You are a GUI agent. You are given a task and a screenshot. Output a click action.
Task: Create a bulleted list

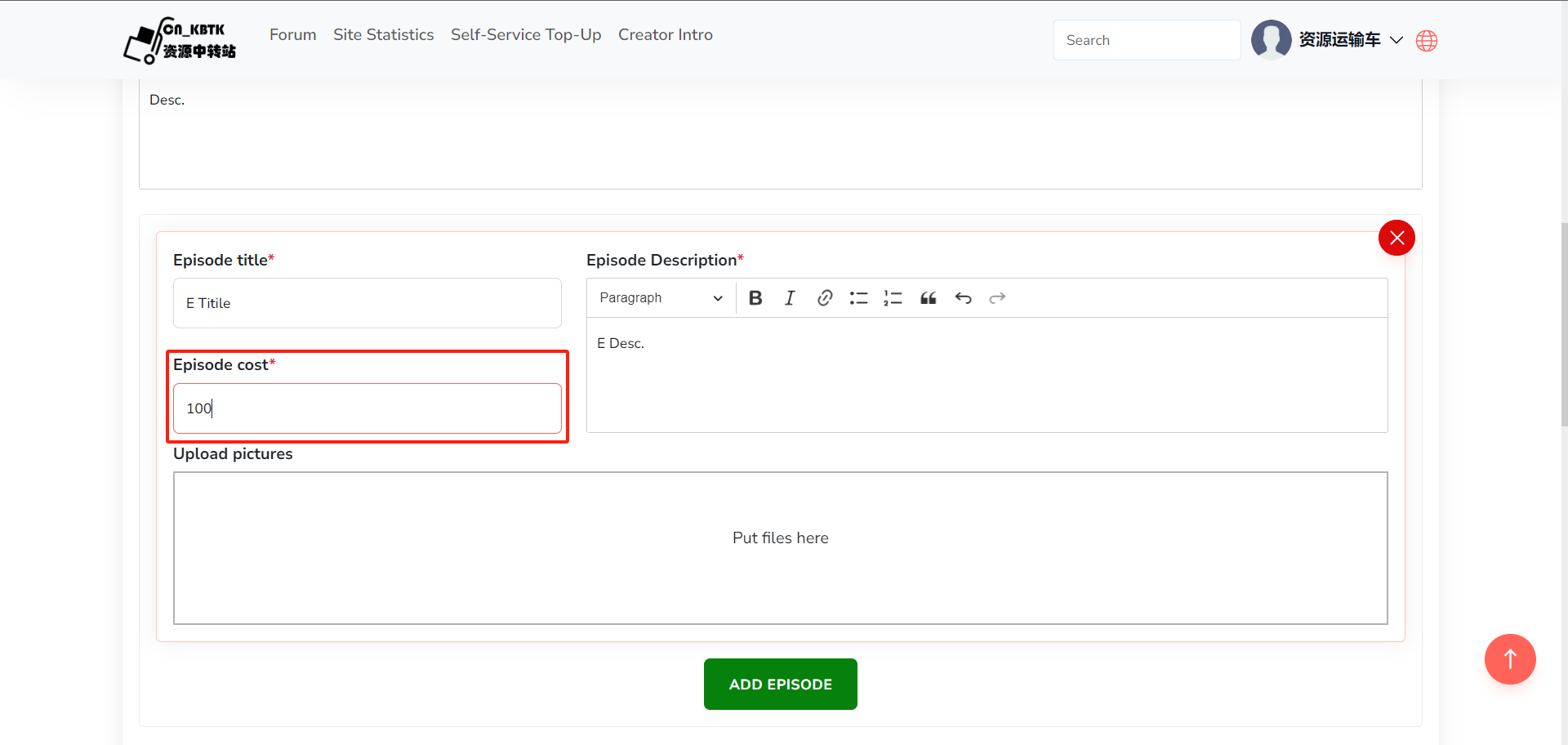pos(858,298)
